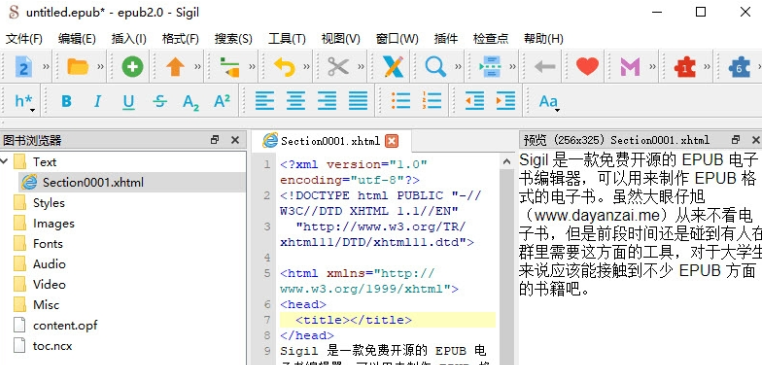Image resolution: width=769 pixels, height=365 pixels.
Task: Apply bold formatting
Action: 66,101
